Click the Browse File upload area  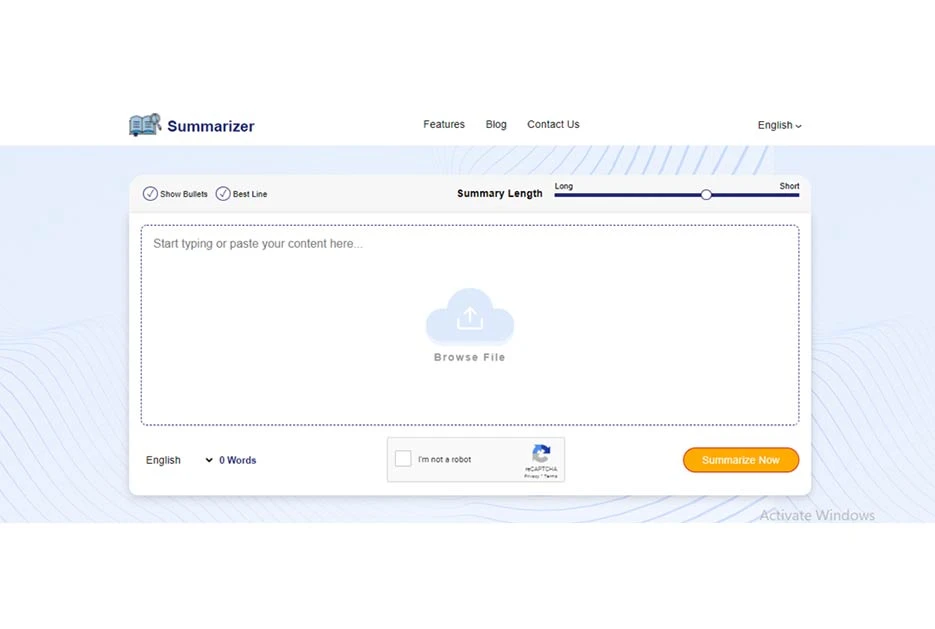[x=470, y=357]
